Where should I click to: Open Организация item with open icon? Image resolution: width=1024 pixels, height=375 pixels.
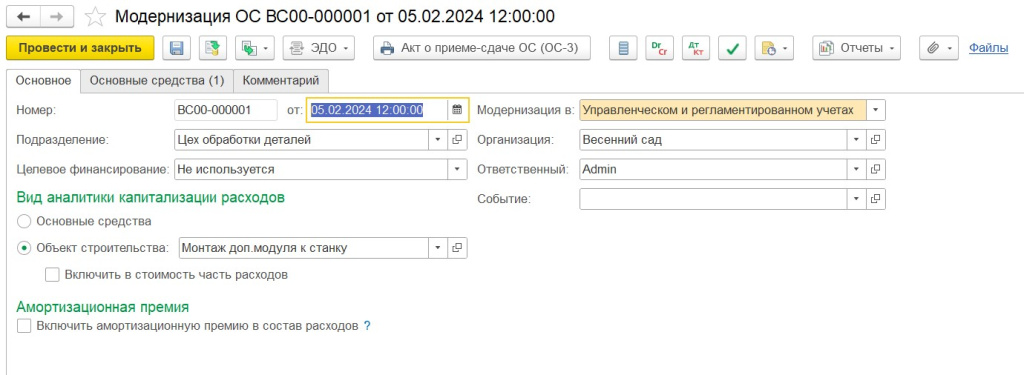876,140
